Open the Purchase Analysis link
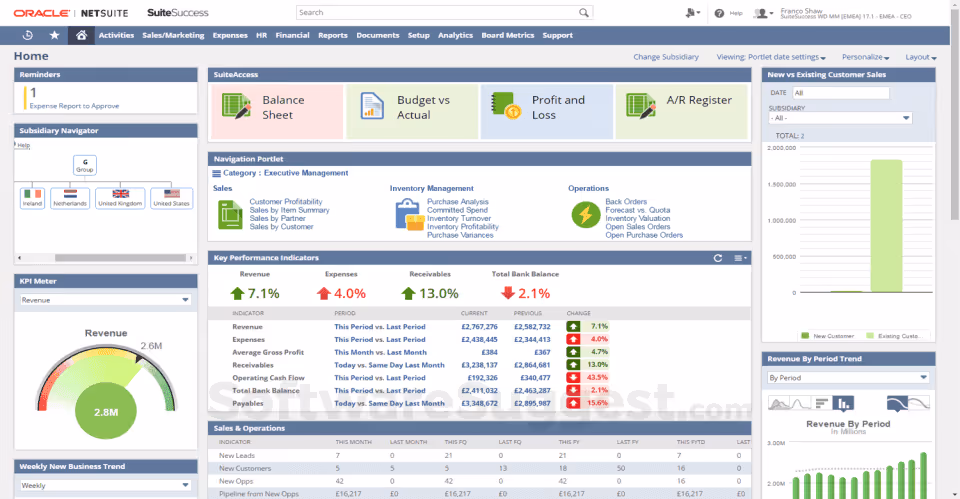Screen dimensions: 960x499 pyautogui.click(x=457, y=201)
